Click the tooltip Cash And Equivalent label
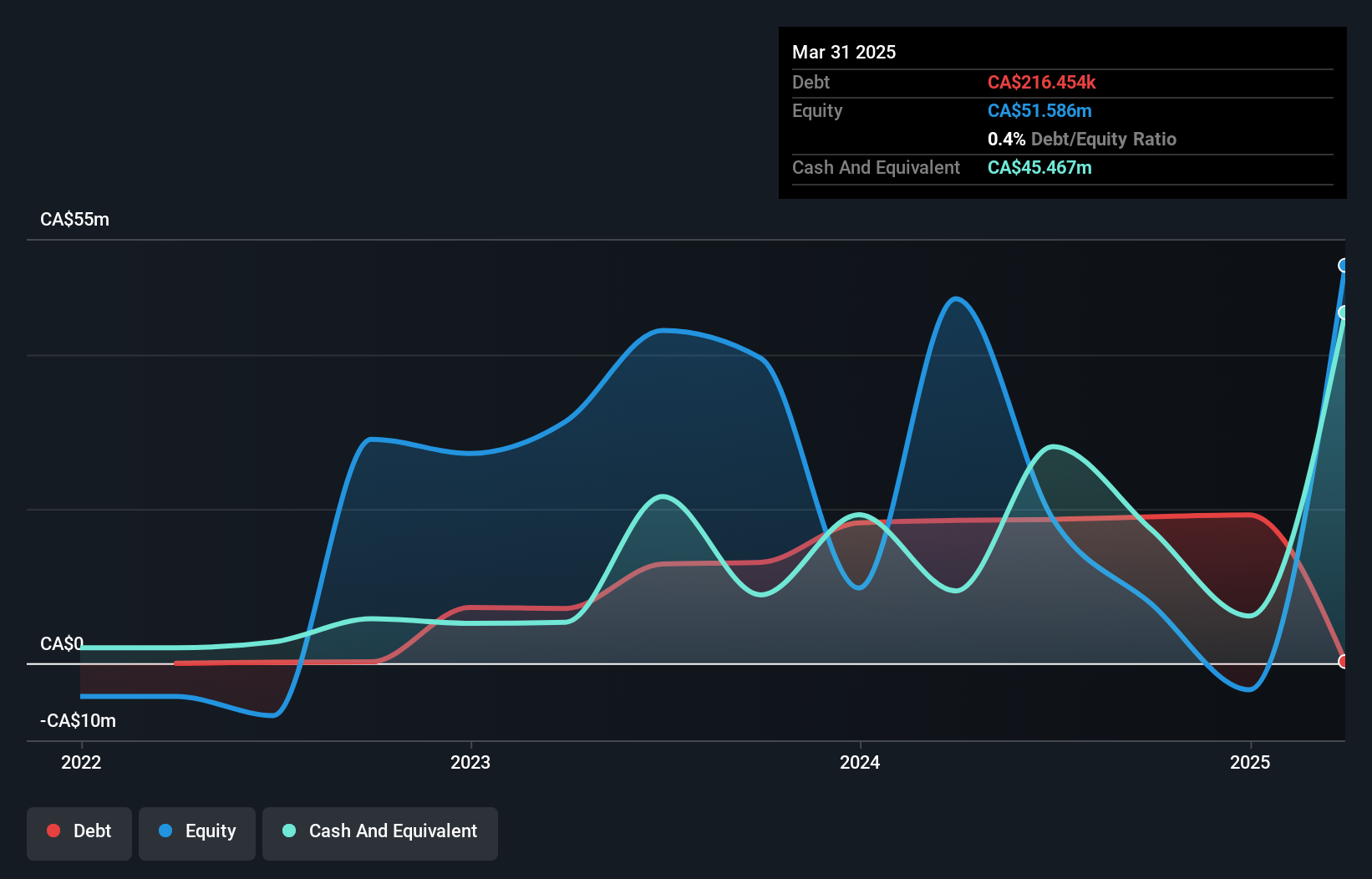The height and width of the screenshot is (879, 1372). [876, 167]
